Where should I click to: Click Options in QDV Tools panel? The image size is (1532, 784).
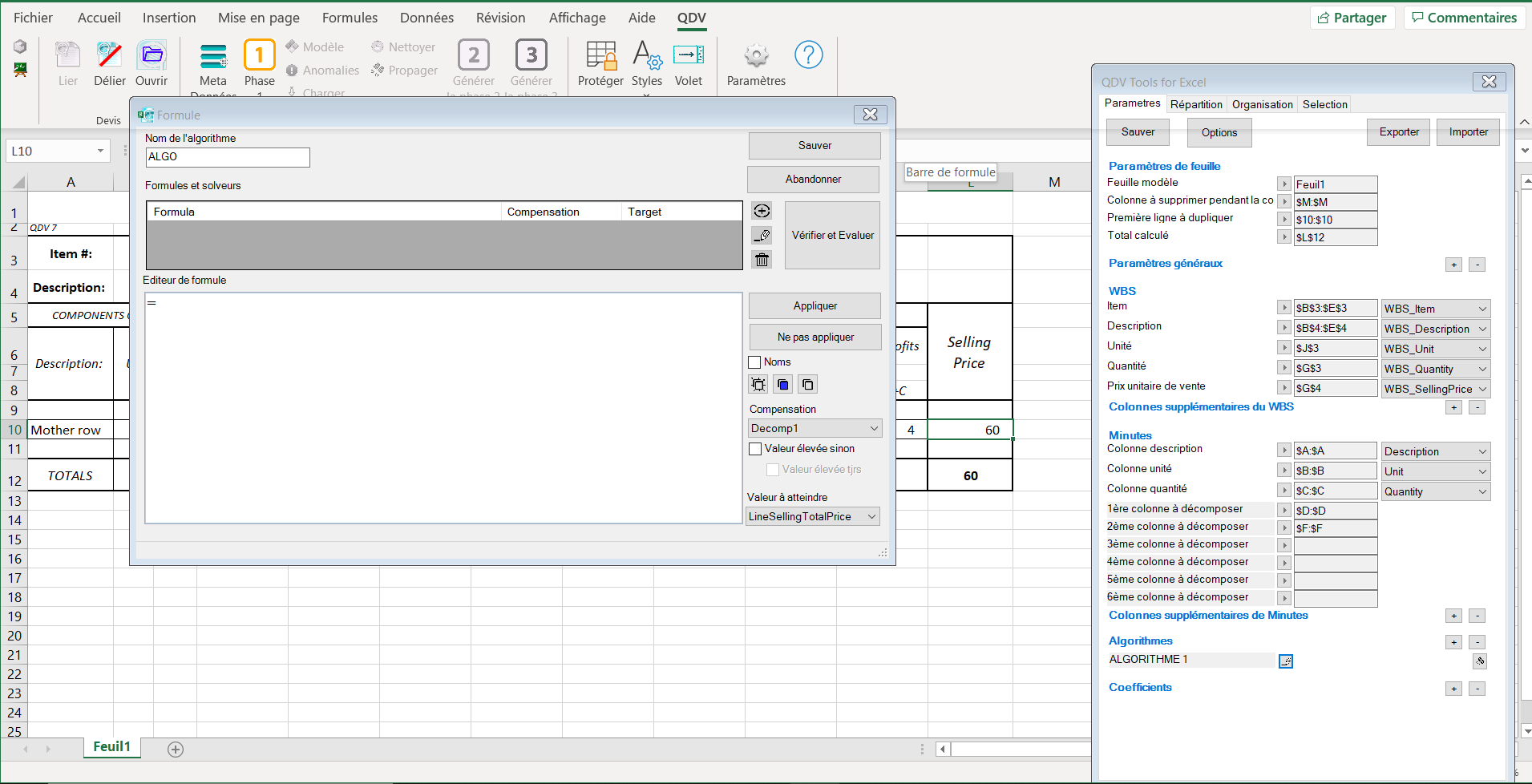click(1219, 133)
